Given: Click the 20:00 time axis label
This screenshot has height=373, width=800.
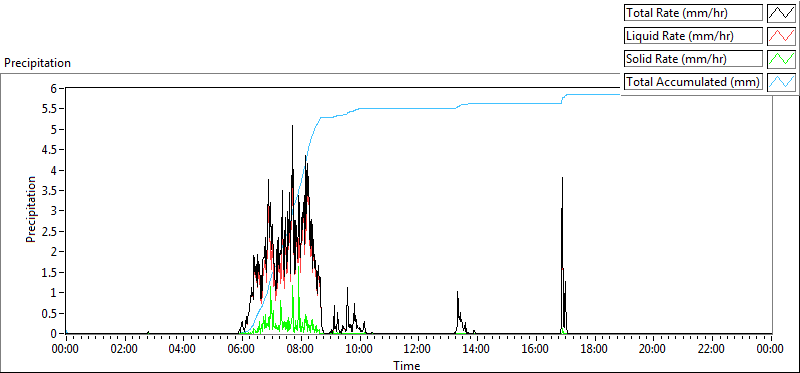Looking at the screenshot, I should click(x=653, y=349).
